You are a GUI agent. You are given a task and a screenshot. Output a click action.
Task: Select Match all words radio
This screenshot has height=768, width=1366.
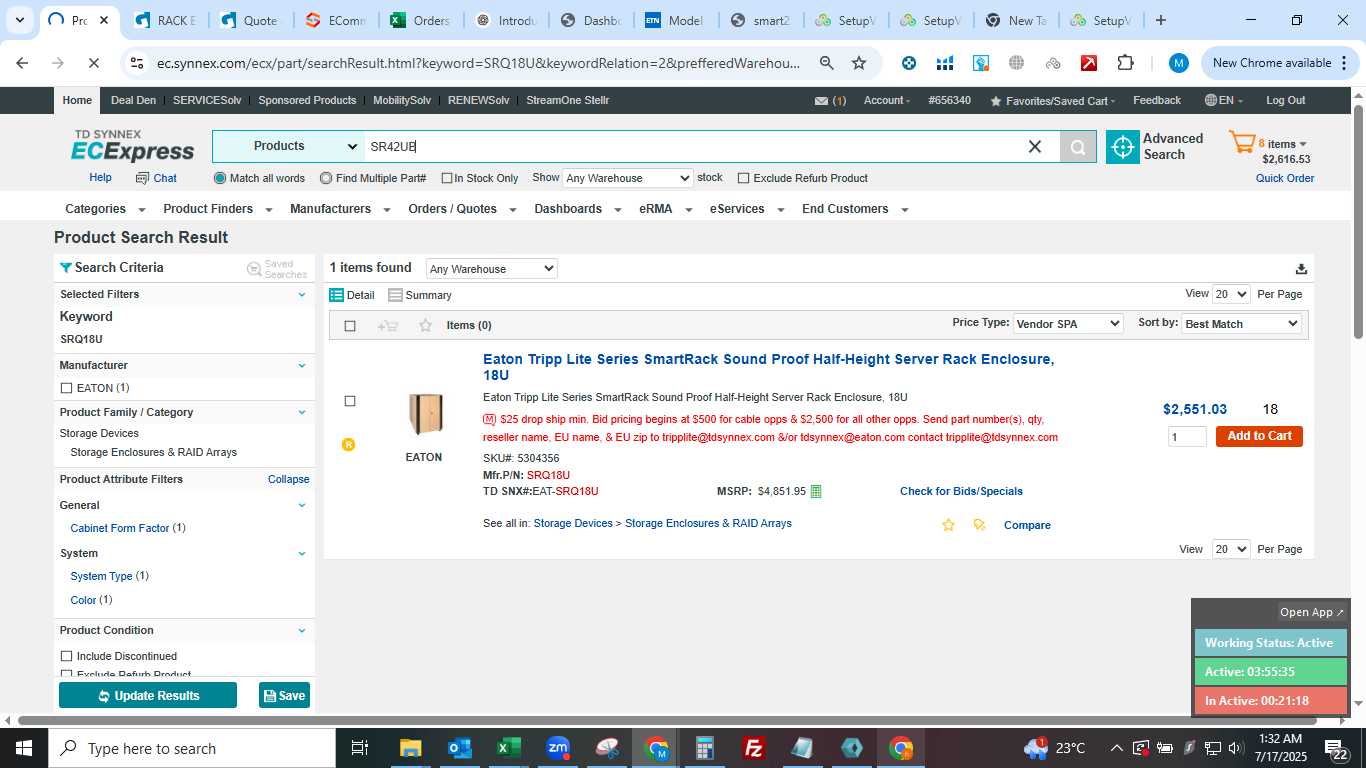pos(220,178)
